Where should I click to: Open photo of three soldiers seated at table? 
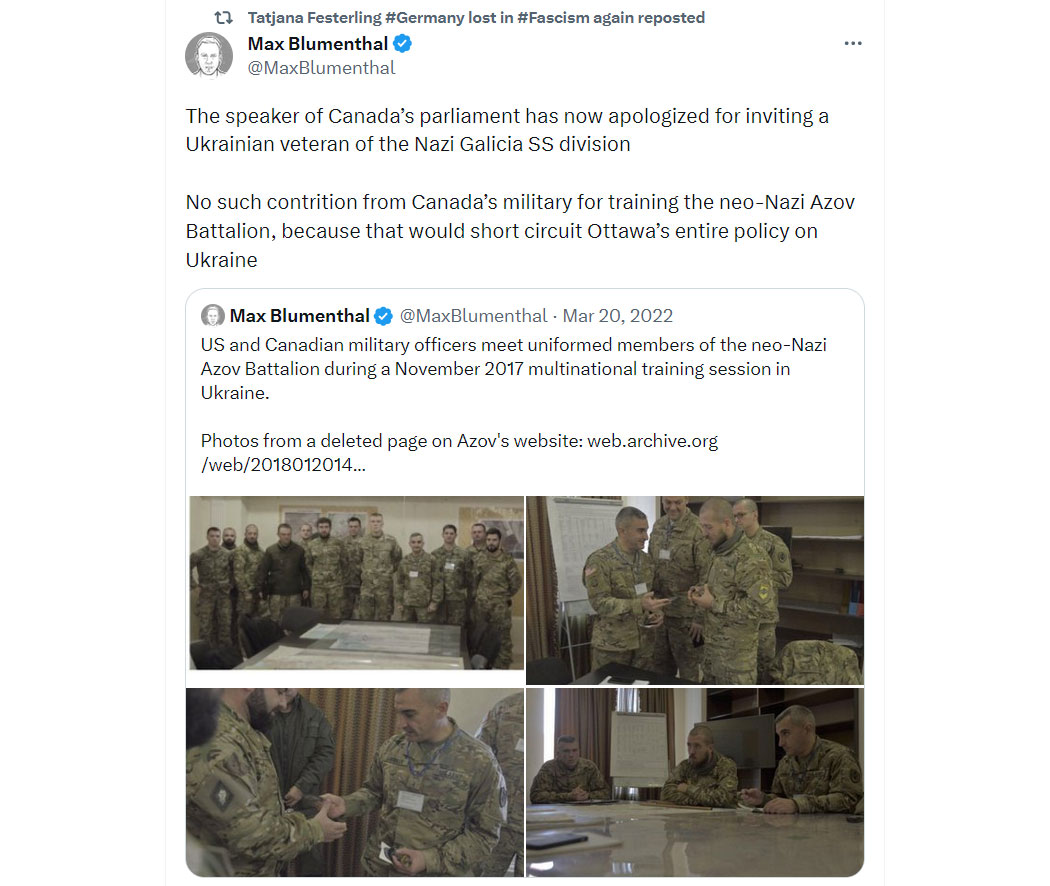(694, 782)
